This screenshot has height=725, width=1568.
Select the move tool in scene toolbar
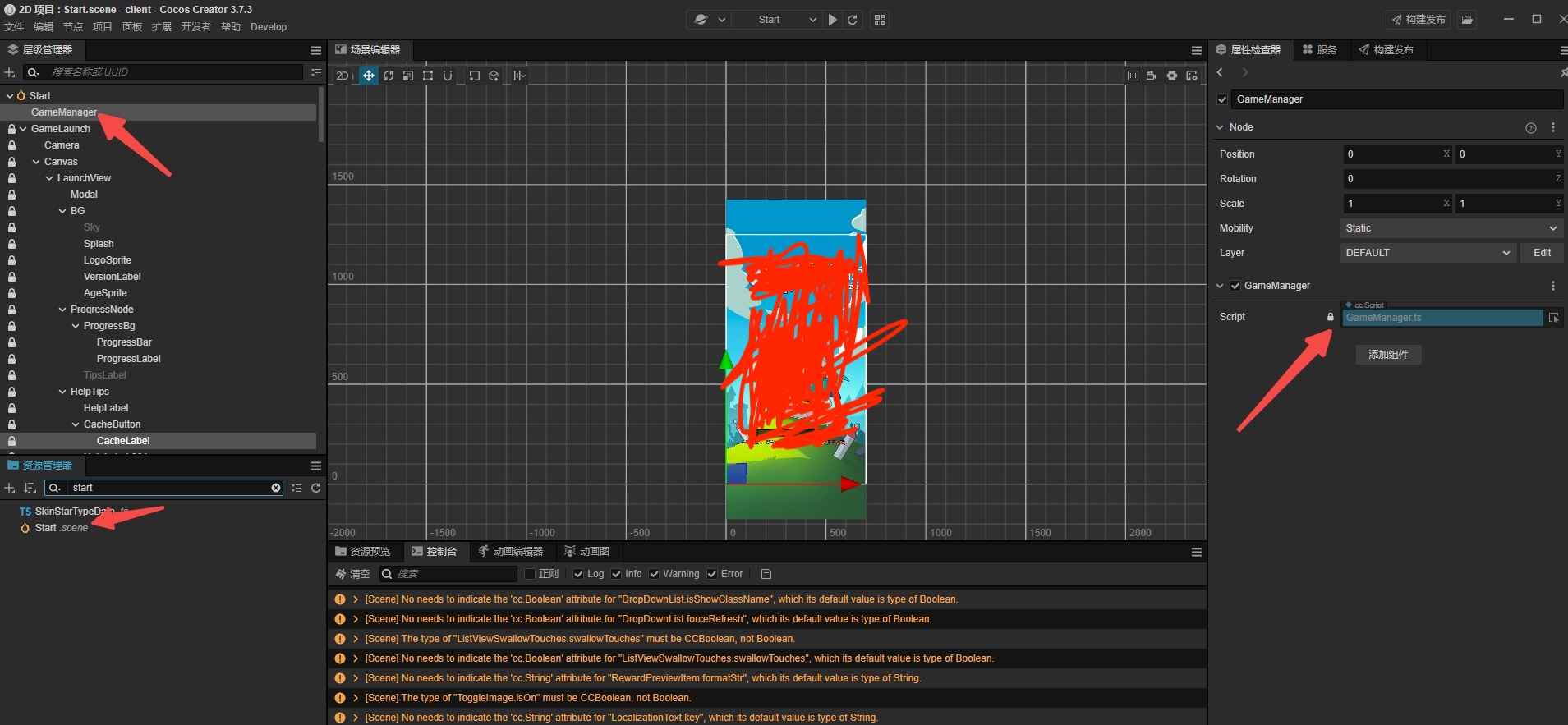point(369,76)
